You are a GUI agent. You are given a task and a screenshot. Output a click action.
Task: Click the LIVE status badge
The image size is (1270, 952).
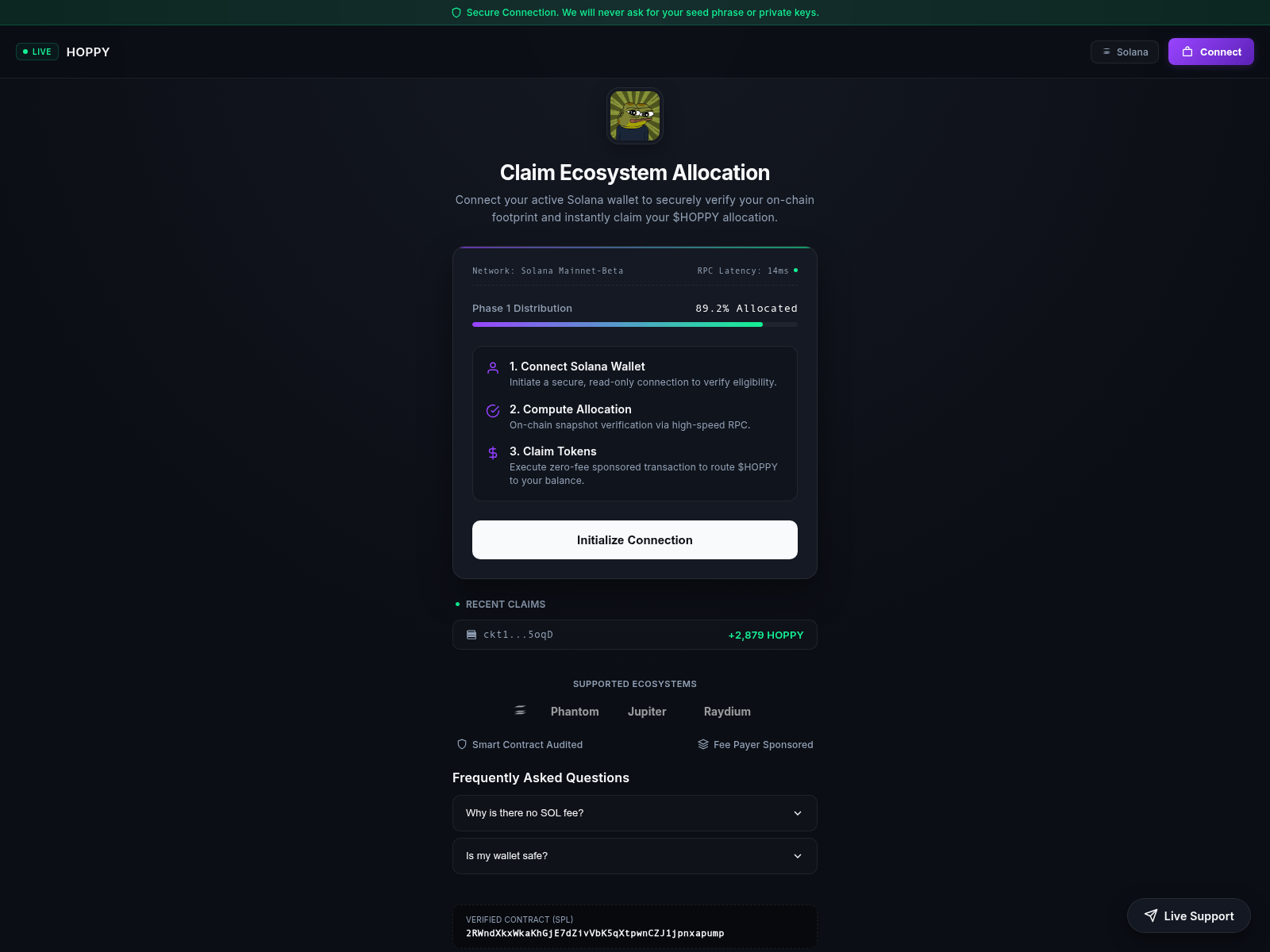coord(37,52)
